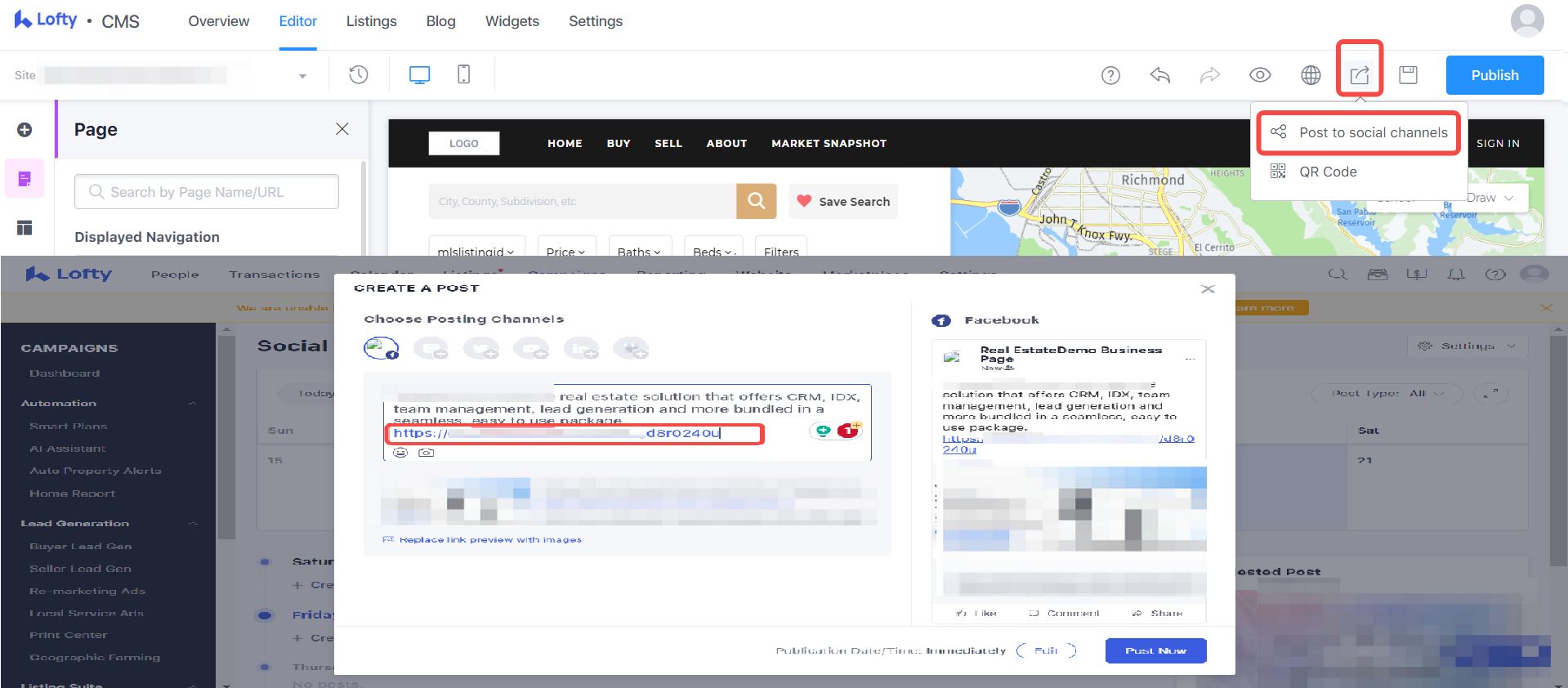Viewport: 1568px width, 688px height.
Task: Click the red badge icon in the post text box
Action: tap(848, 431)
